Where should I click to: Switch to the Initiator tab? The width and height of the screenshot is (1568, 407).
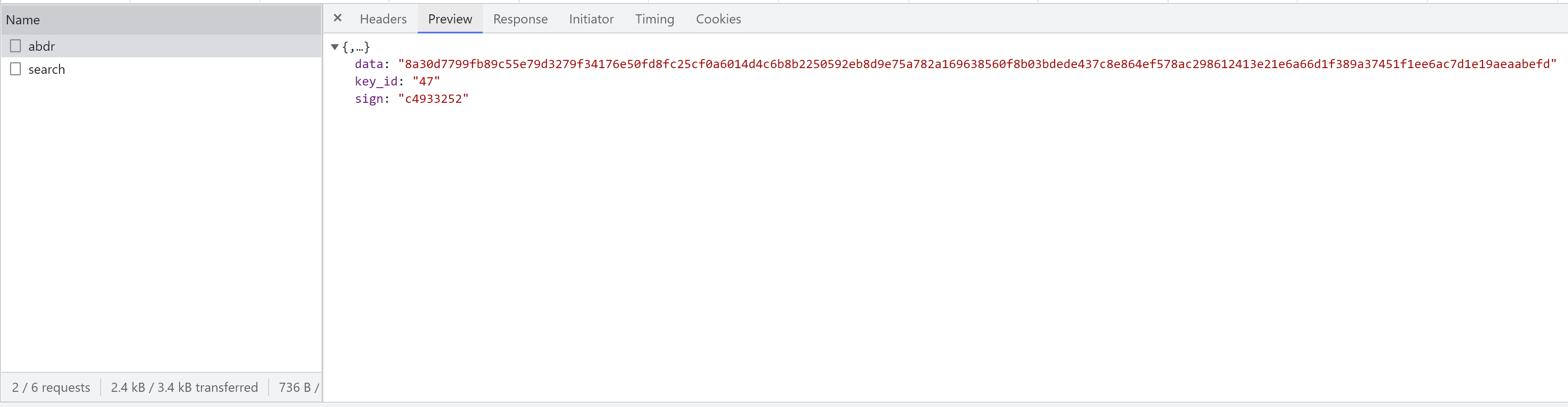point(591,19)
